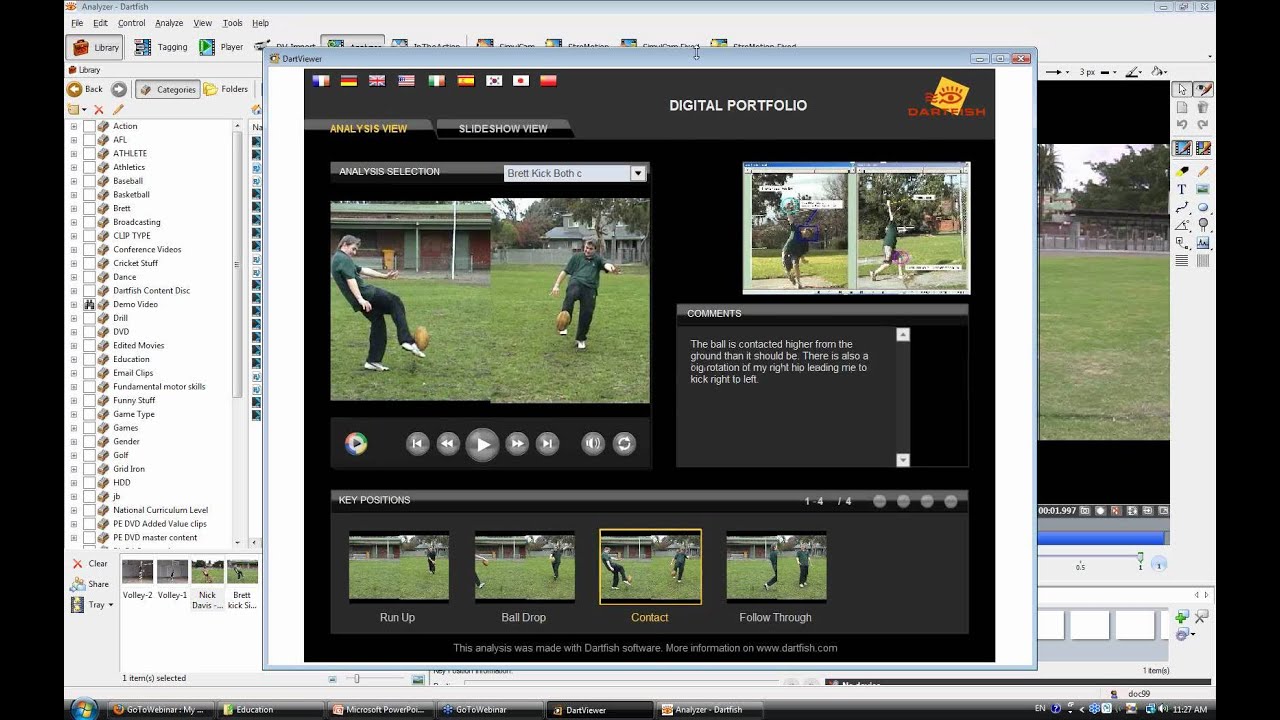
Task: Select the German flag language icon
Action: 349,81
